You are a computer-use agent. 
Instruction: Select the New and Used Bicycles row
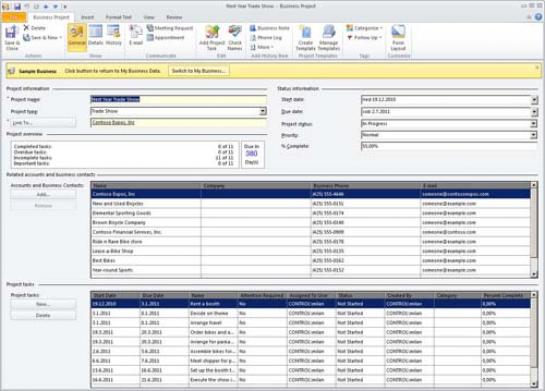(x=311, y=204)
